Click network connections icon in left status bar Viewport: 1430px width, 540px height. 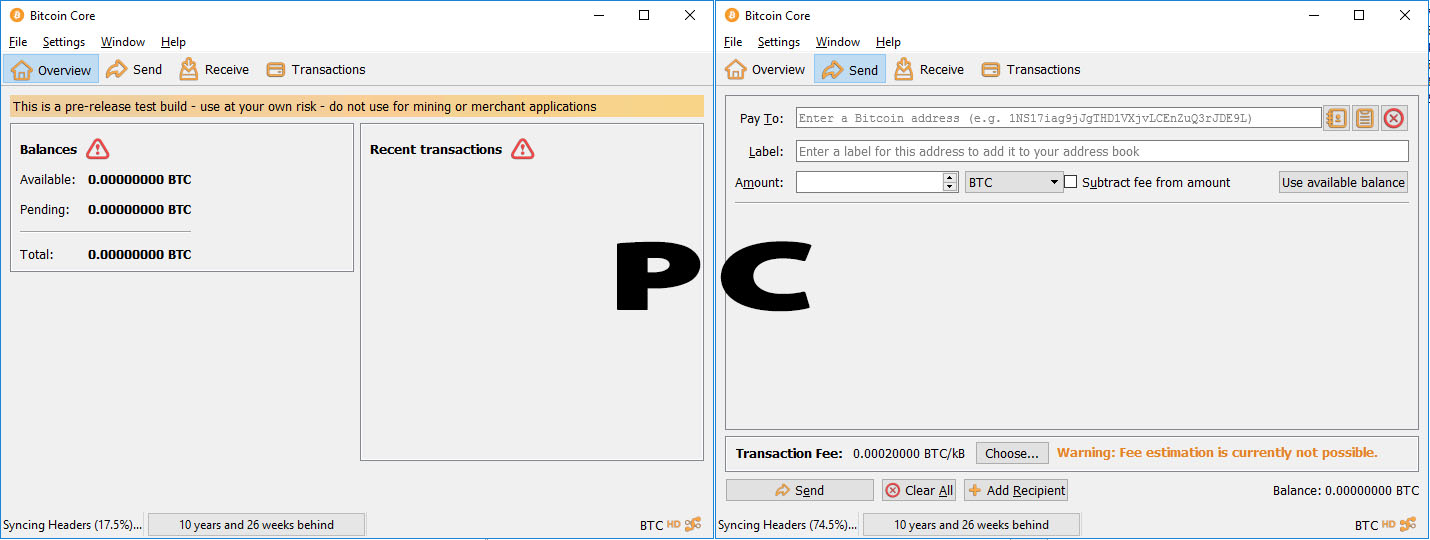click(x=693, y=524)
